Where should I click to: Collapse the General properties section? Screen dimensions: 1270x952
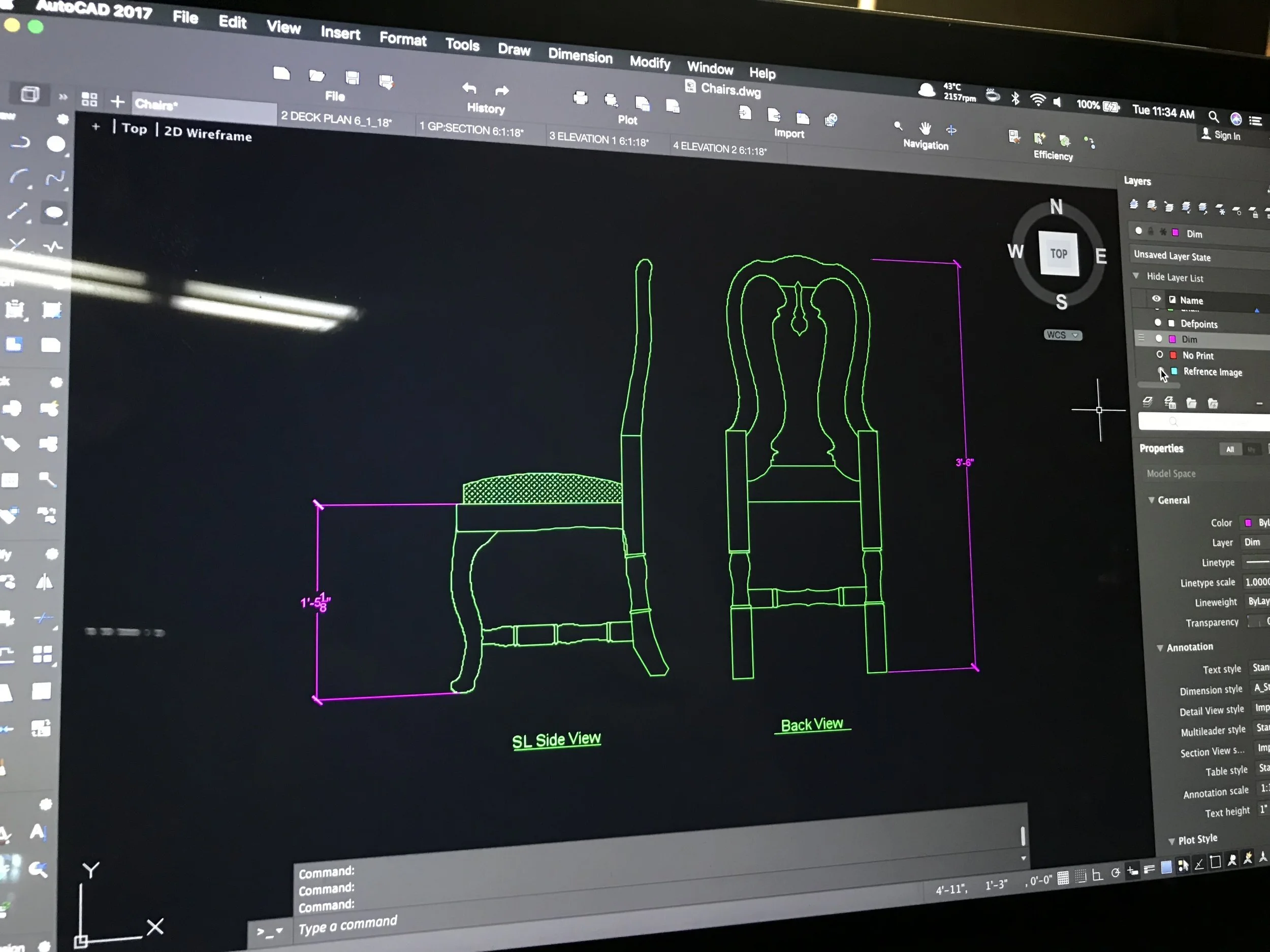pyautogui.click(x=1151, y=500)
